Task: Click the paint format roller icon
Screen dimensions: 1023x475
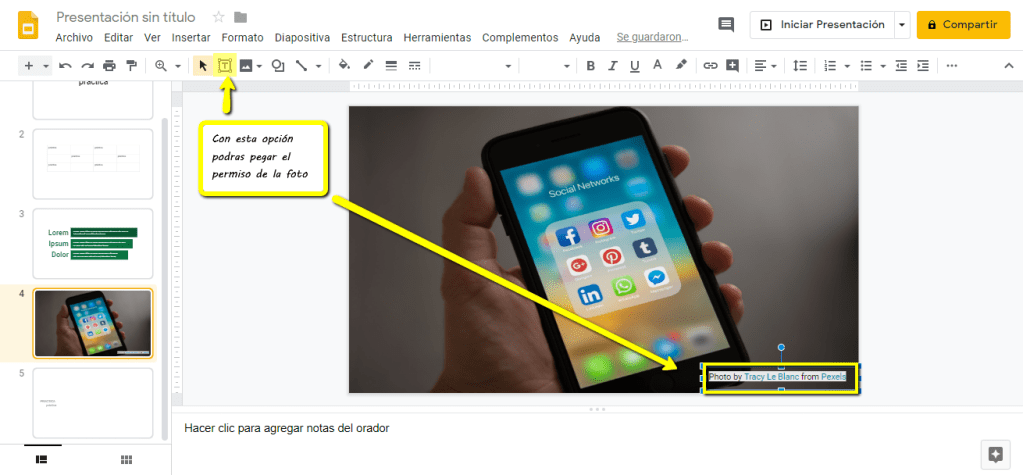Action: [131, 66]
